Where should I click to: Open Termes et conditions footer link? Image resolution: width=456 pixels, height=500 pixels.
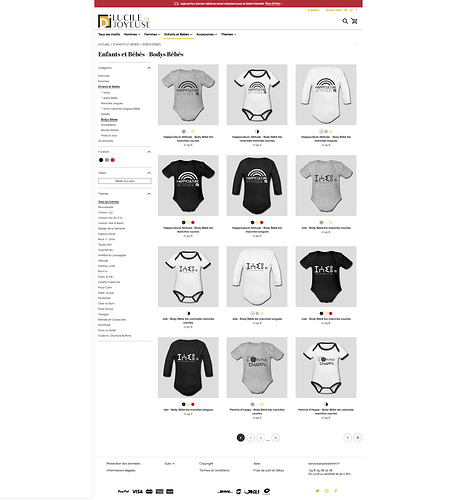pyautogui.click(x=214, y=470)
